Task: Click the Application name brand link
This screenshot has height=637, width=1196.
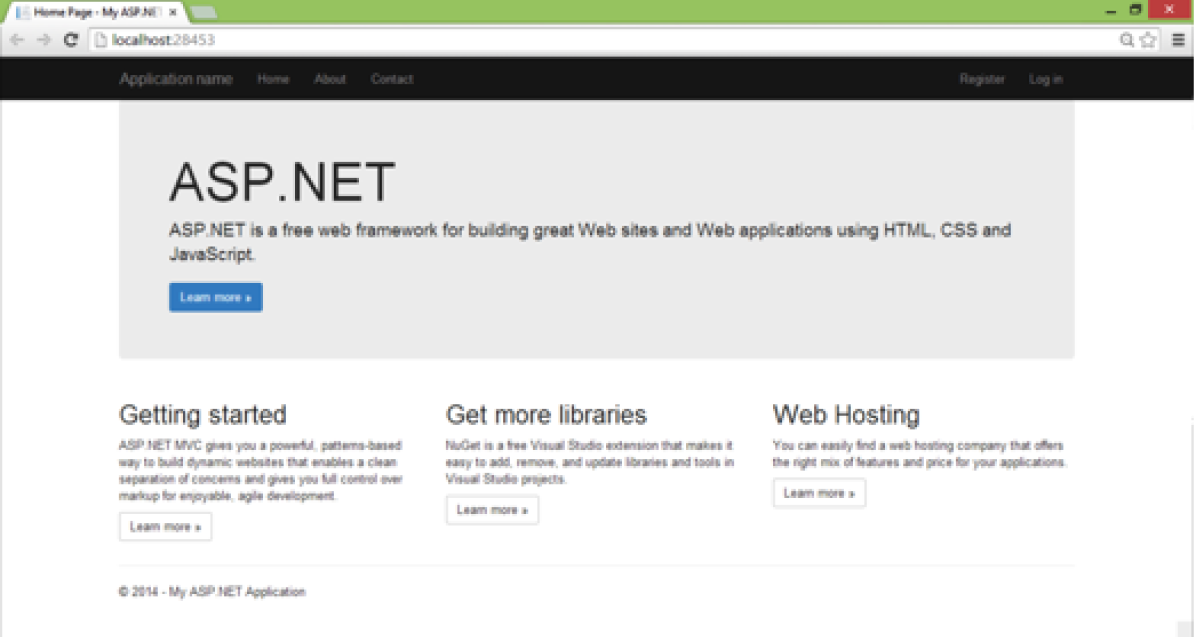Action: [175, 79]
